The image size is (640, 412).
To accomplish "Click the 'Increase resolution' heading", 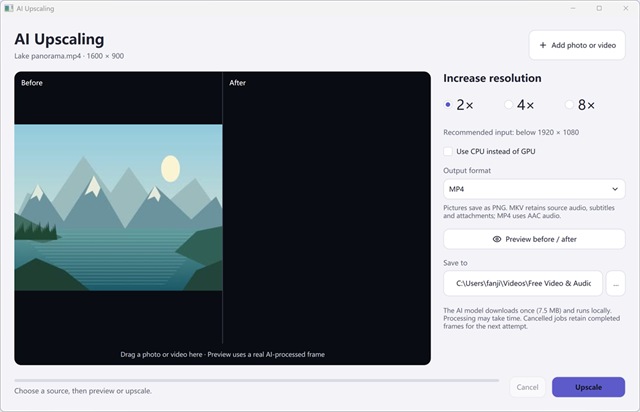I will (x=492, y=78).
